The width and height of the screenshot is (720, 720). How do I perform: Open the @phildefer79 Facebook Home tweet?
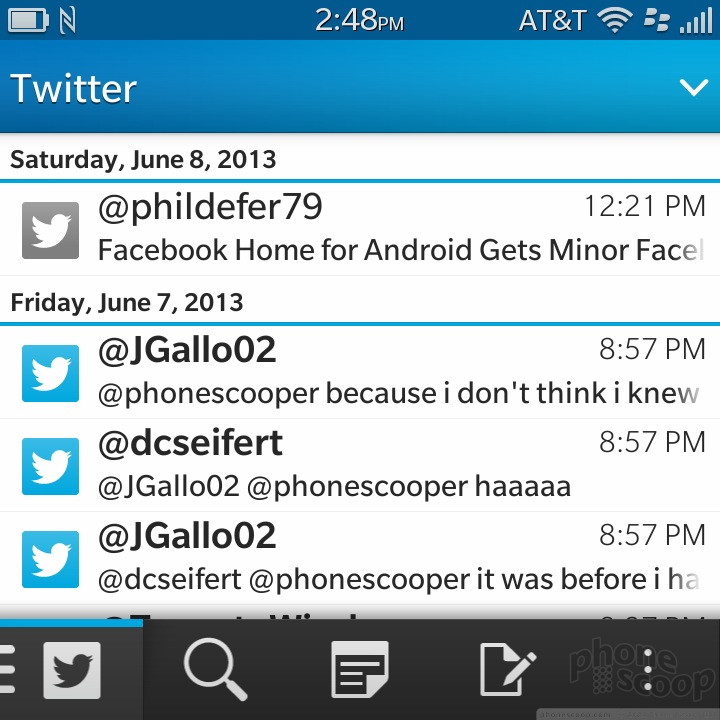(x=360, y=229)
